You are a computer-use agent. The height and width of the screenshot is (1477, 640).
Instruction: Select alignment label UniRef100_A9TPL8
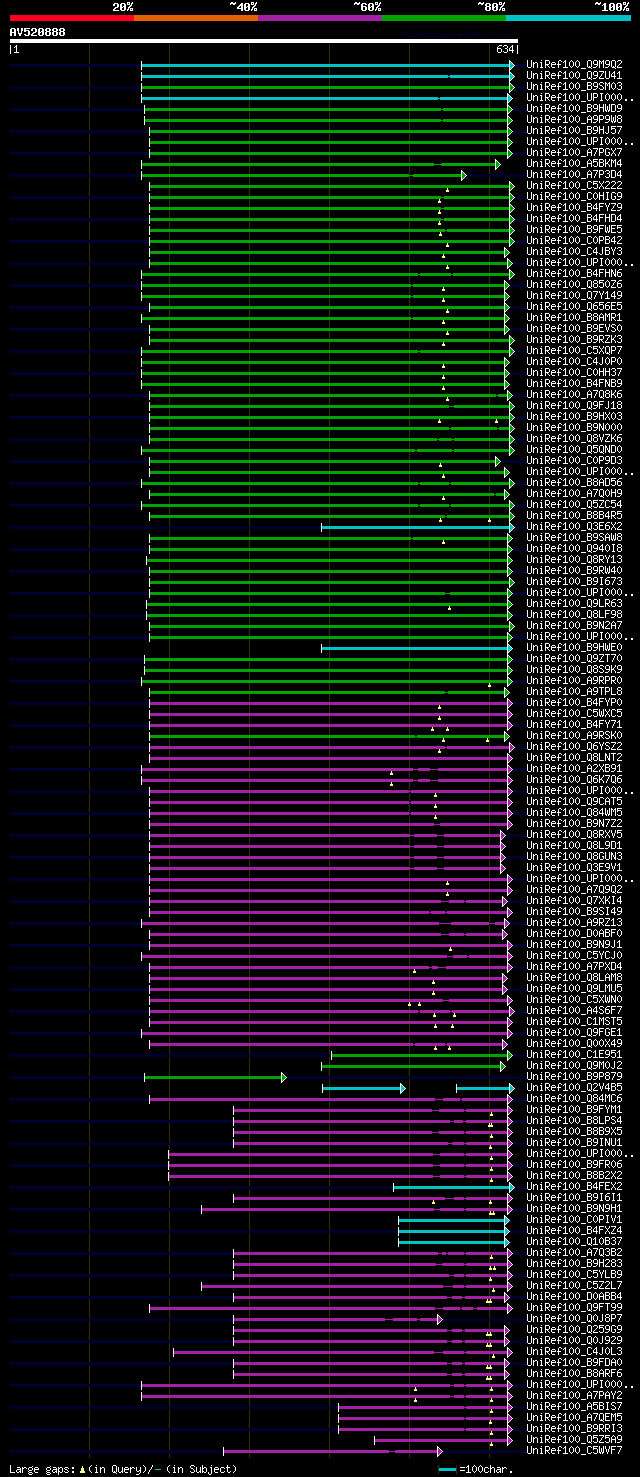click(x=574, y=692)
